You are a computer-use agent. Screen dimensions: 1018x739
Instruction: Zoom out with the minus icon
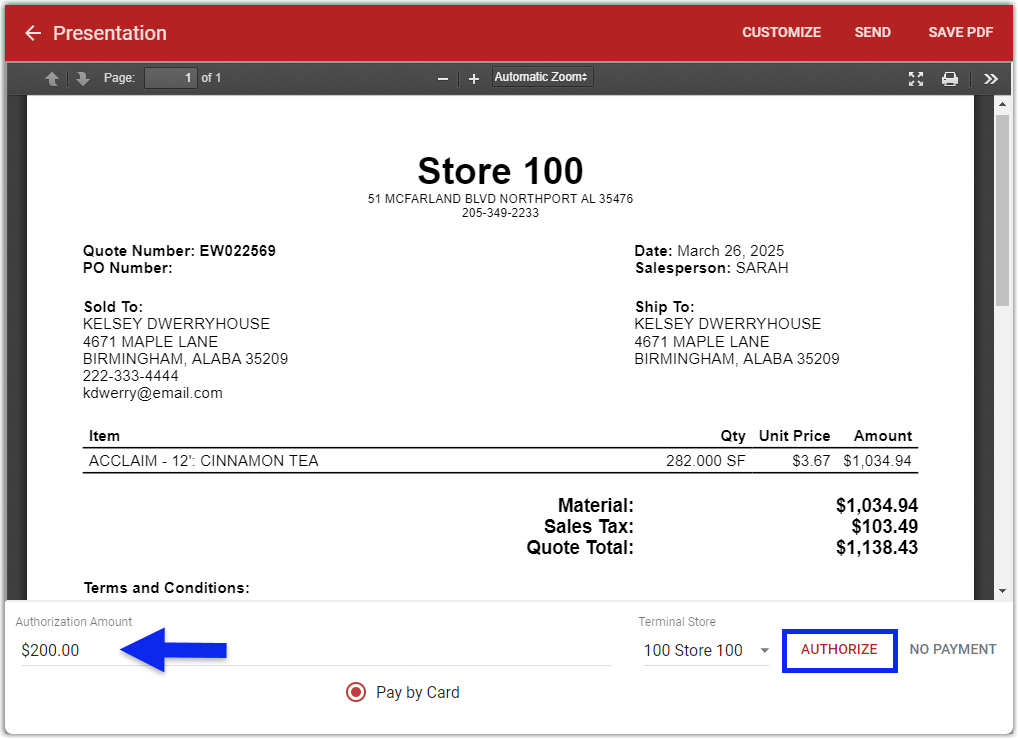[443, 79]
